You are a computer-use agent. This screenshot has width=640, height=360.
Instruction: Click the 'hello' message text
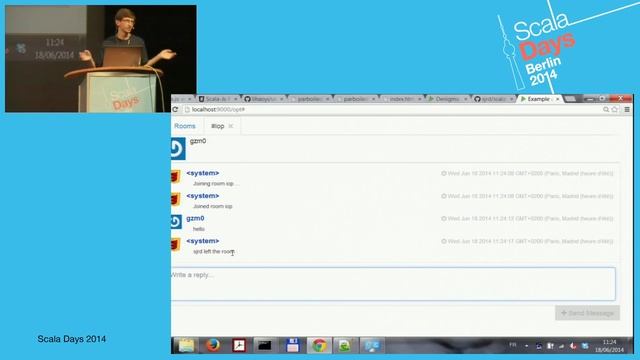pyautogui.click(x=199, y=229)
